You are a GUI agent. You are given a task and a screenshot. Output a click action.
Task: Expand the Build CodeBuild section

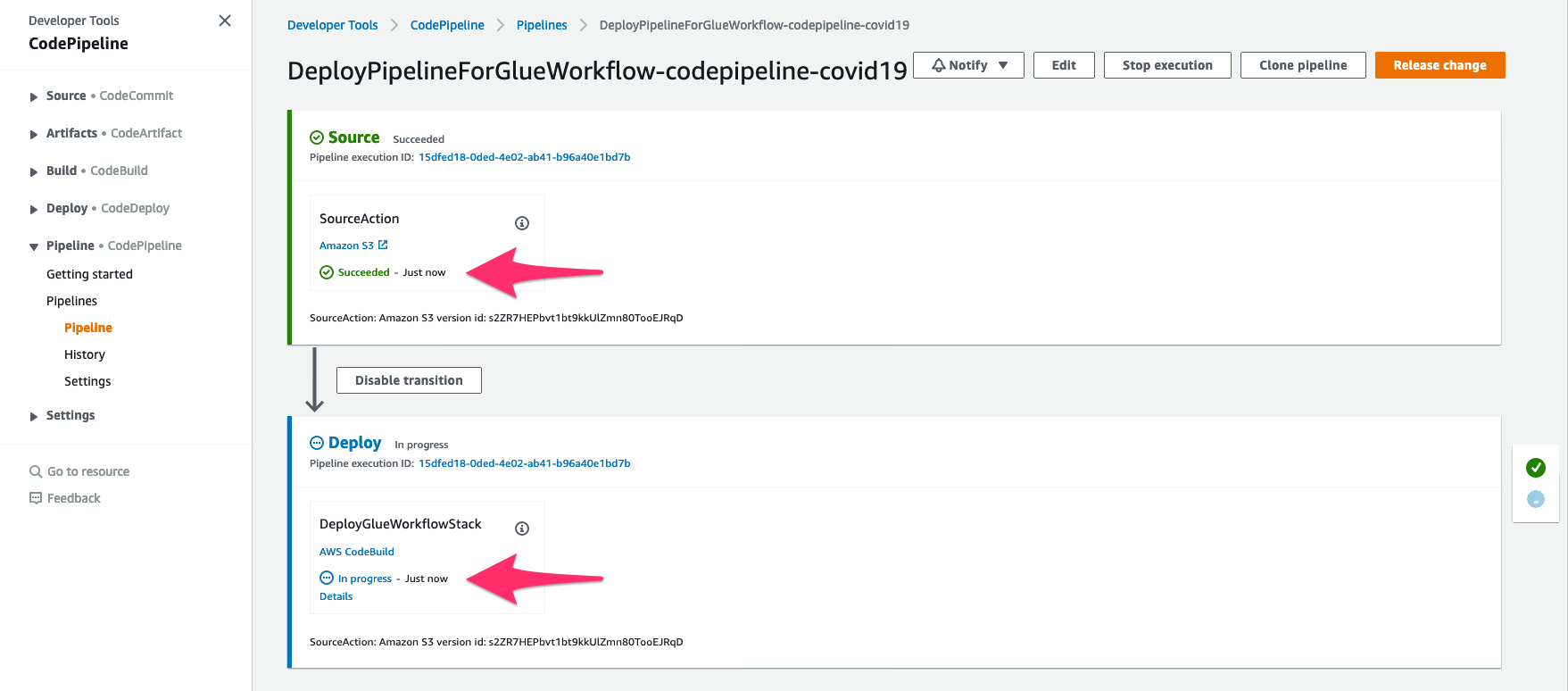pyautogui.click(x=34, y=171)
